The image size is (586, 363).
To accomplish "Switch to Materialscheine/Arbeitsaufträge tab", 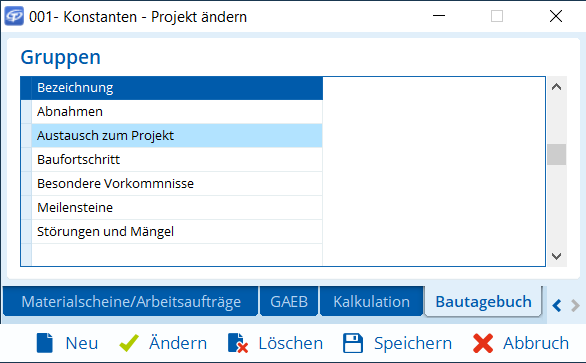I will pyautogui.click(x=131, y=301).
